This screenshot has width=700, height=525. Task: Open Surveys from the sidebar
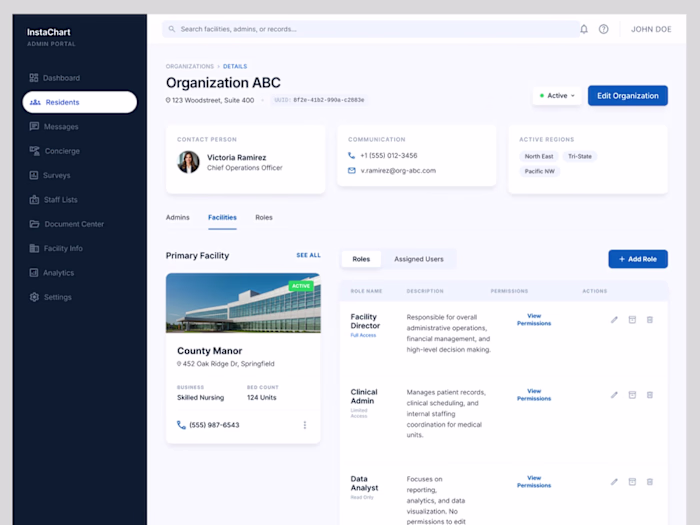click(x=50, y=175)
